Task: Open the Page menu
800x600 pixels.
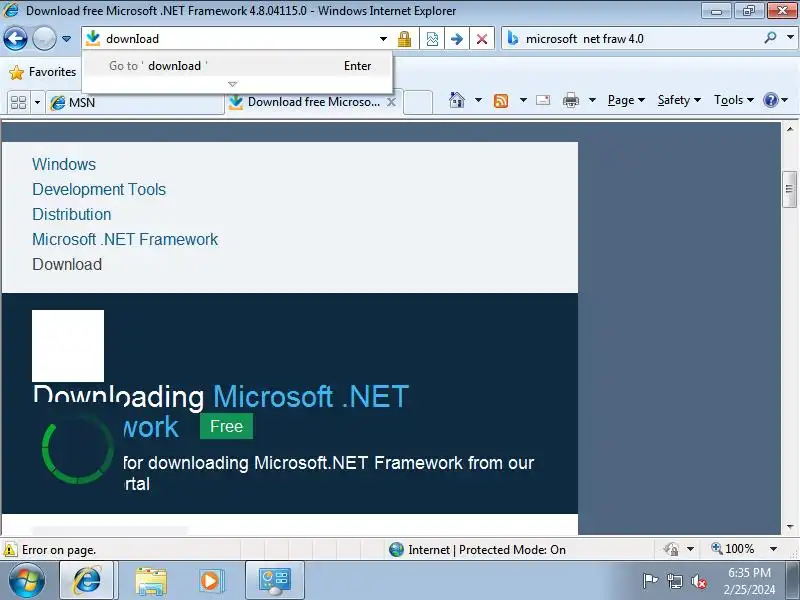Action: coord(626,100)
